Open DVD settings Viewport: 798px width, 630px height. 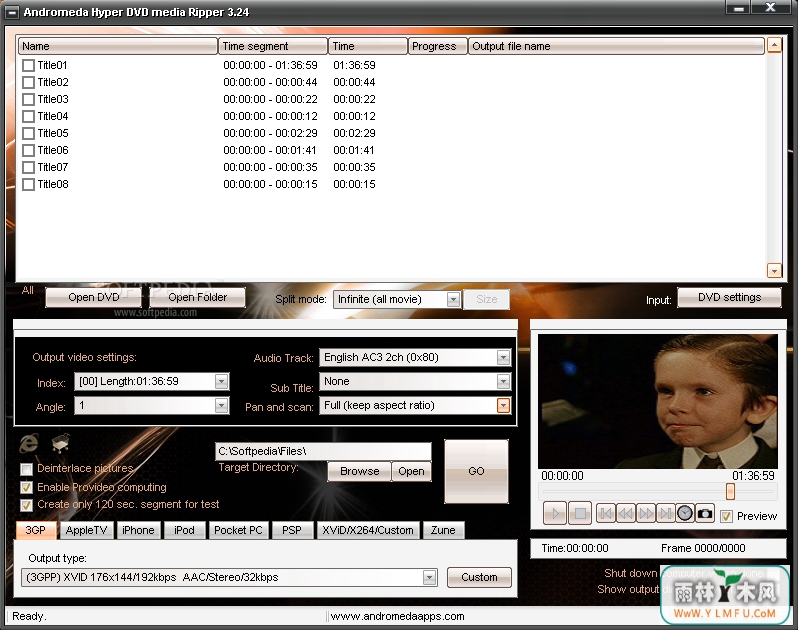click(x=729, y=298)
